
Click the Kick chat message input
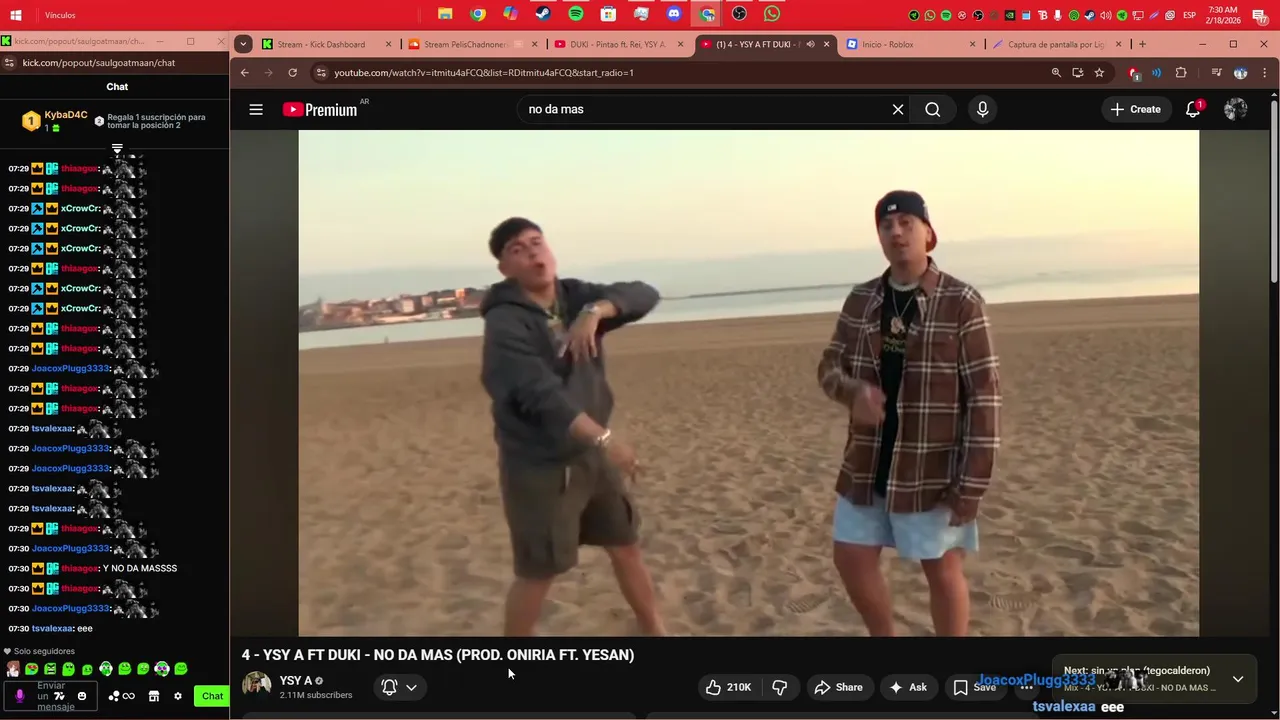50,696
